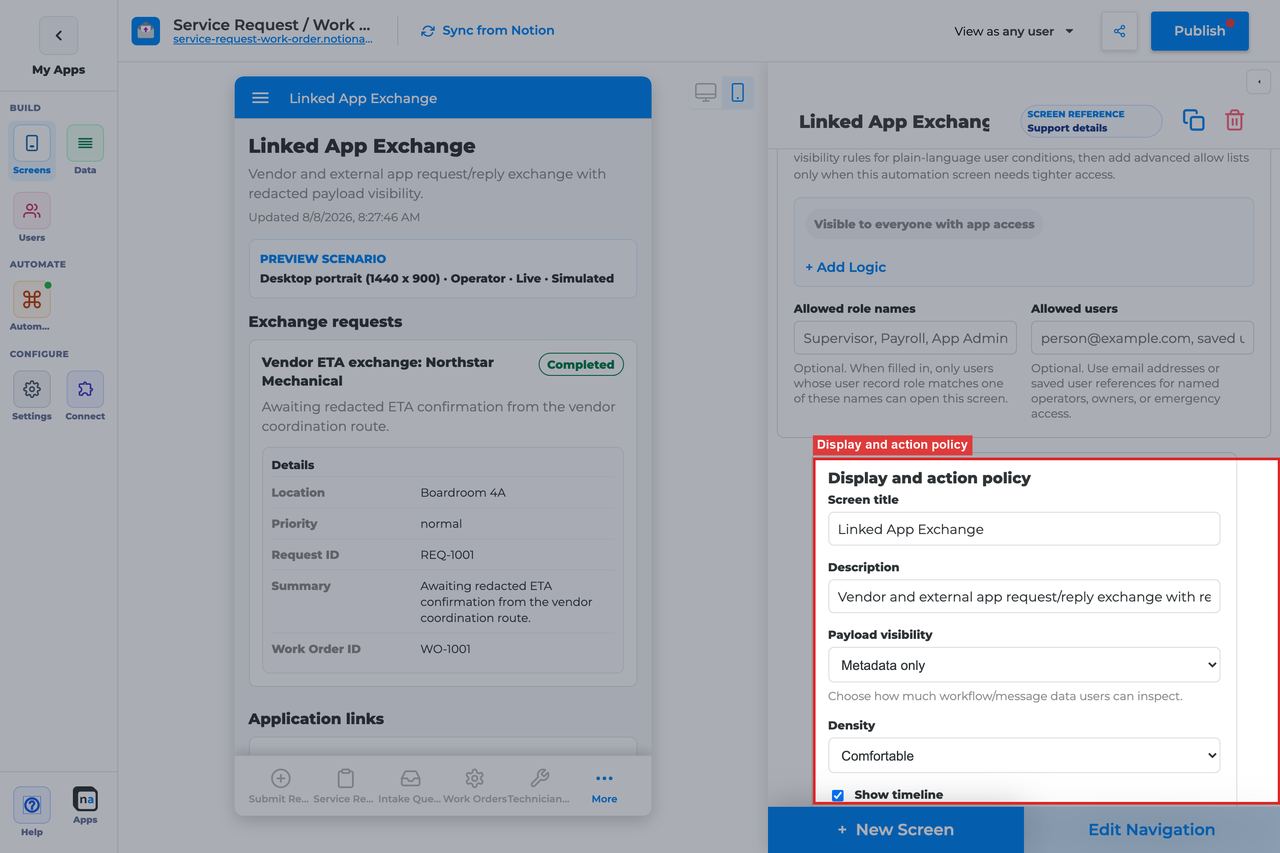Open the More tab in preview

604,786
